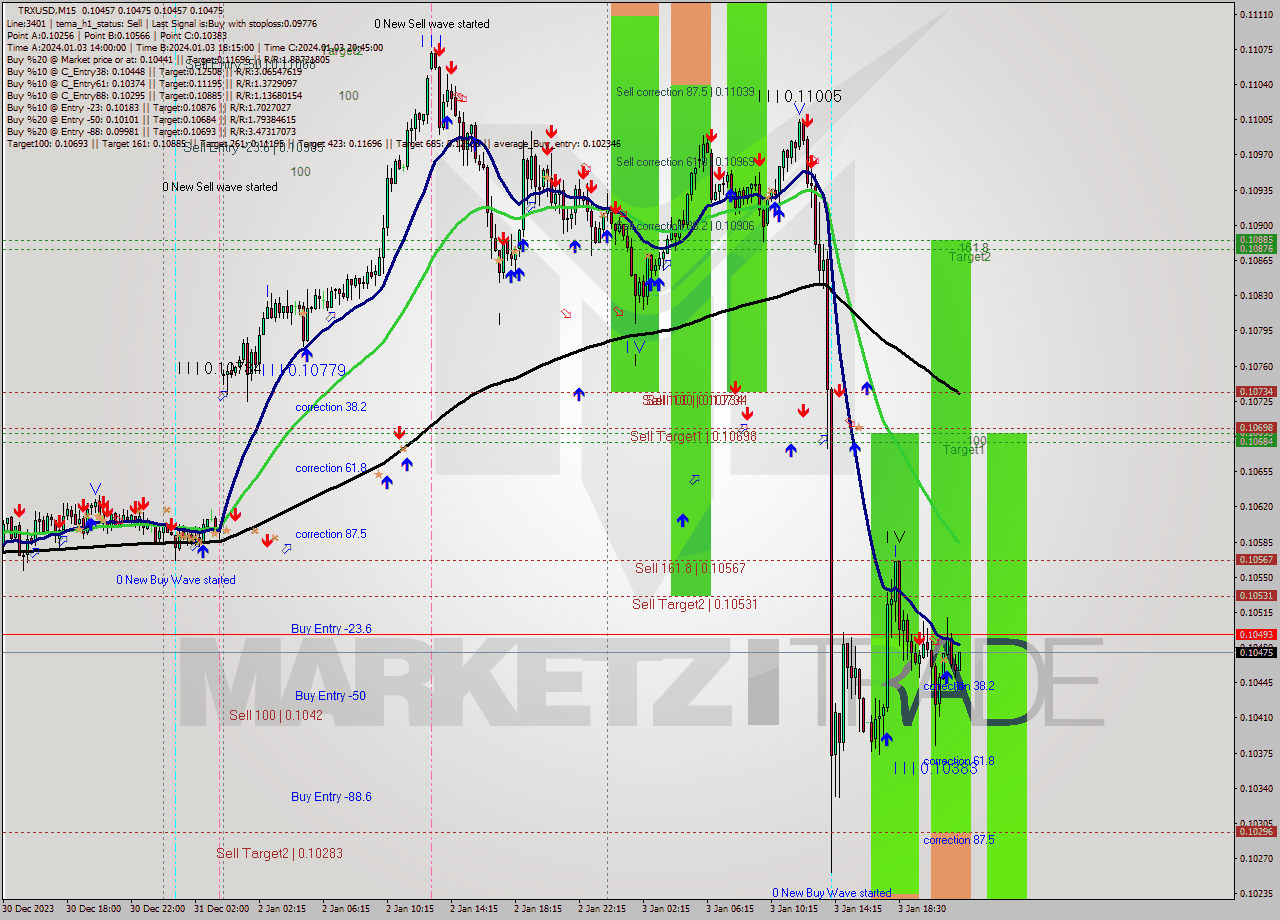Click the 0.10655 price axis label
The height and width of the screenshot is (920, 1280).
pyautogui.click(x=1256, y=471)
